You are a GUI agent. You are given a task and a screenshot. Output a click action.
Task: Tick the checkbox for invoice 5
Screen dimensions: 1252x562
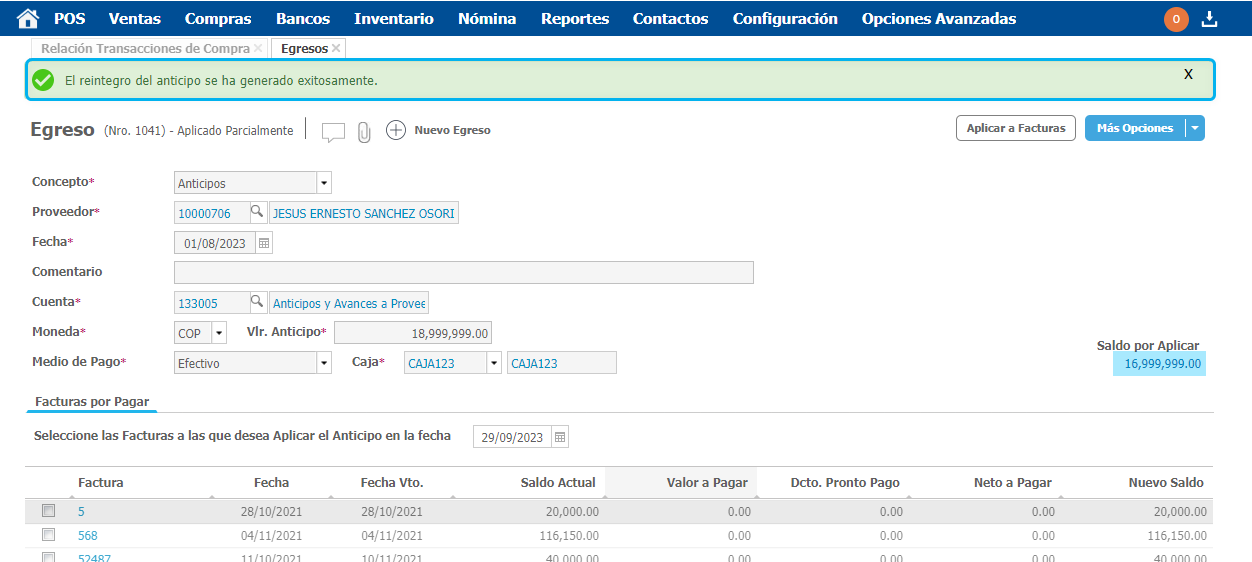48,511
